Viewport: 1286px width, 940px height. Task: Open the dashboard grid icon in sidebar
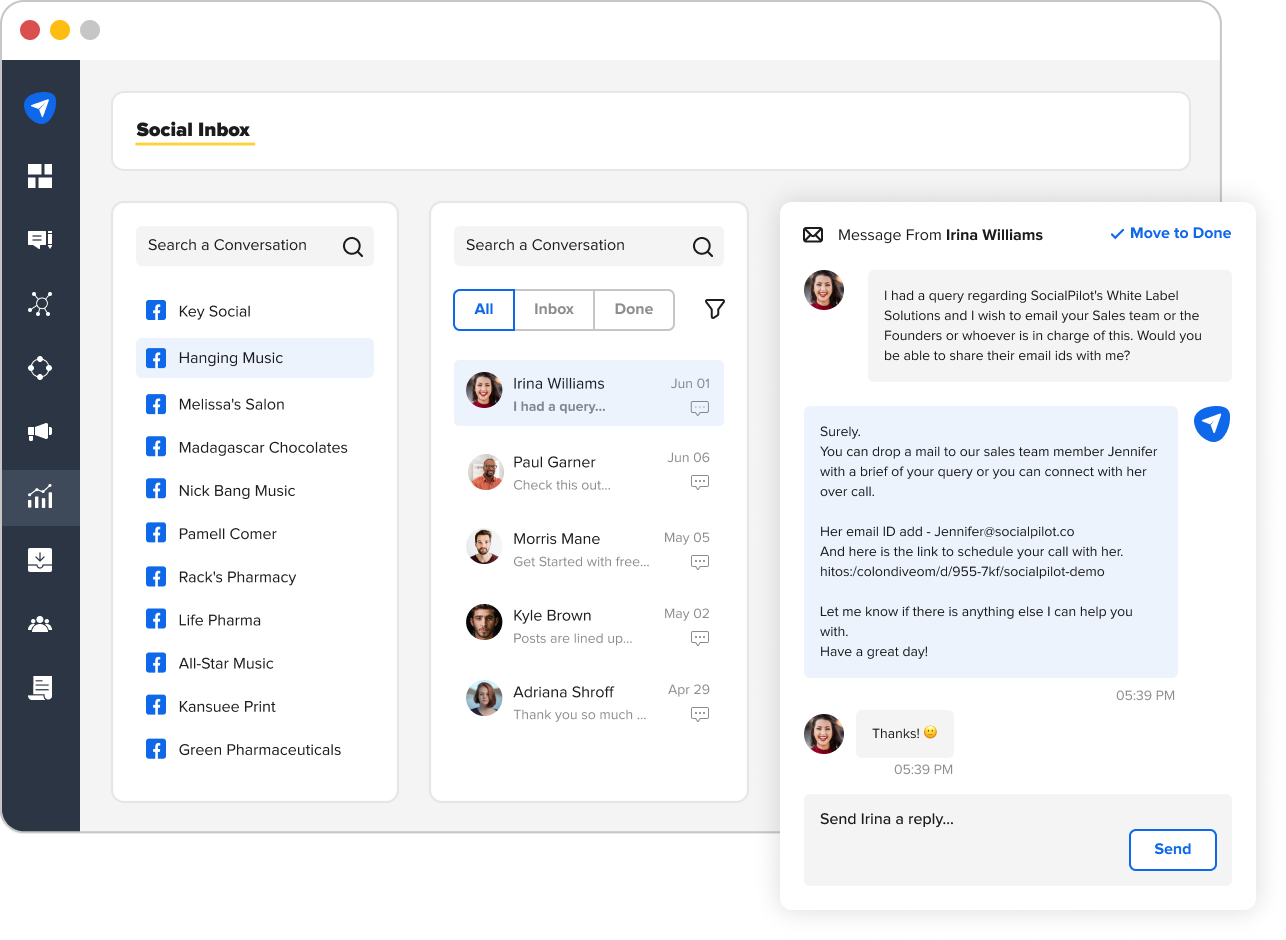40,176
